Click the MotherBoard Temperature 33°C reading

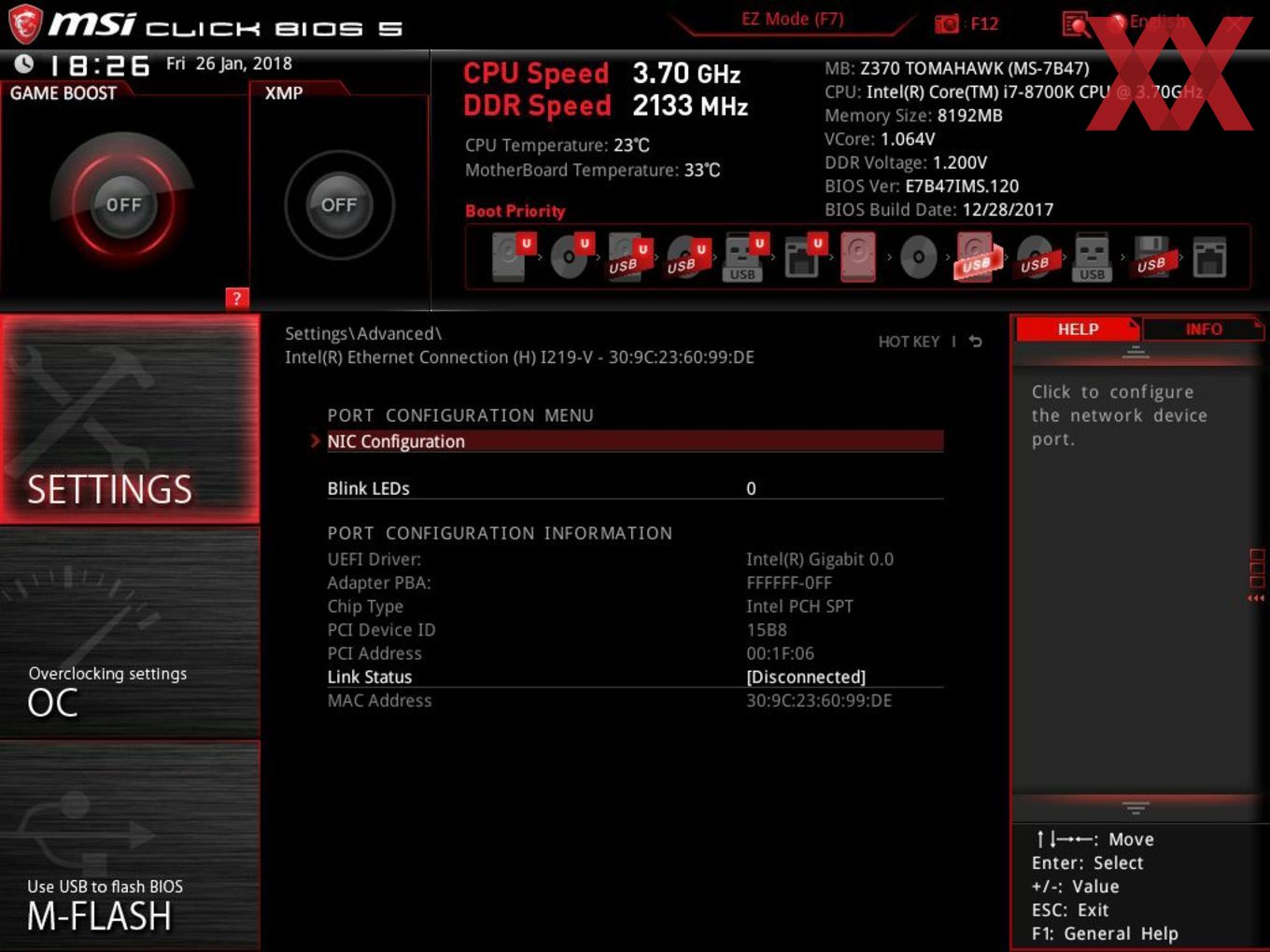click(593, 170)
